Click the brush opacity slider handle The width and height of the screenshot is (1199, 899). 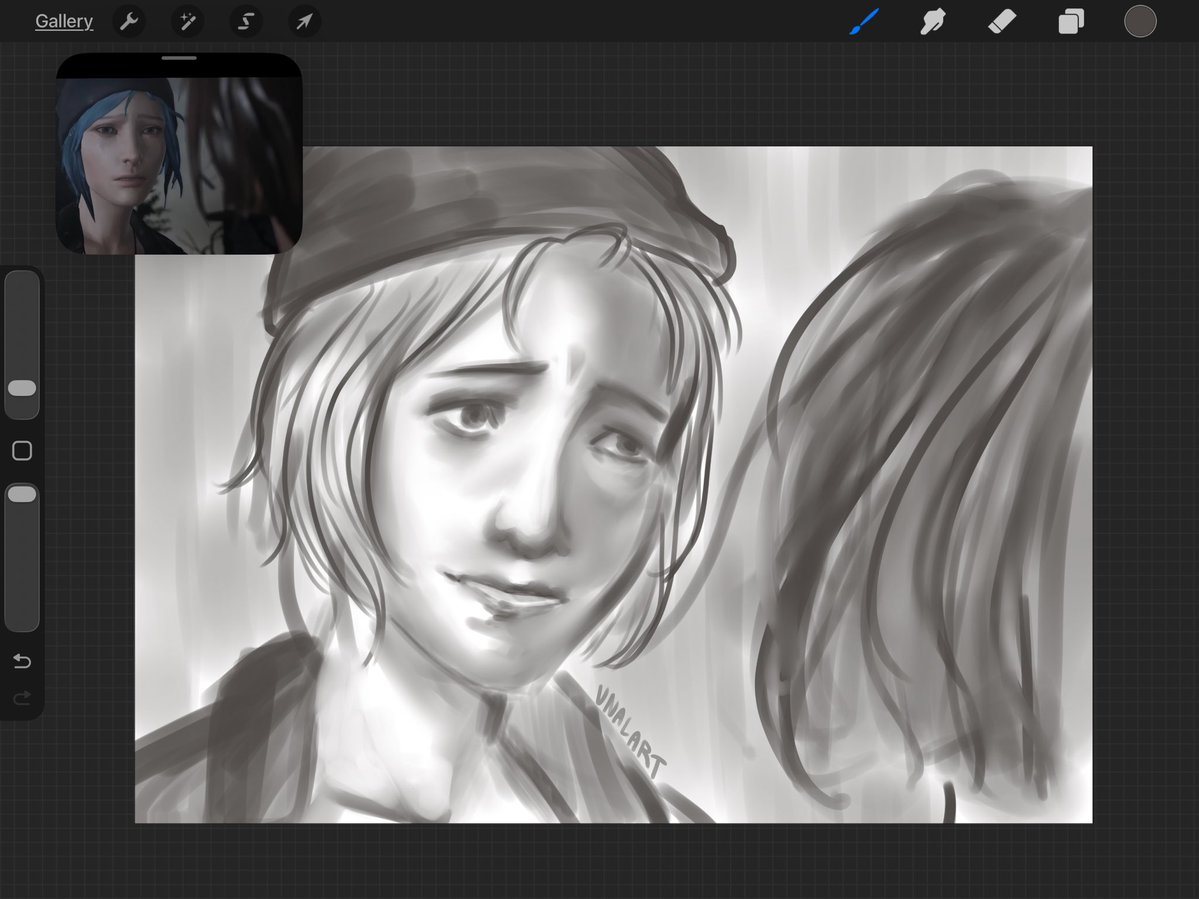[x=22, y=494]
